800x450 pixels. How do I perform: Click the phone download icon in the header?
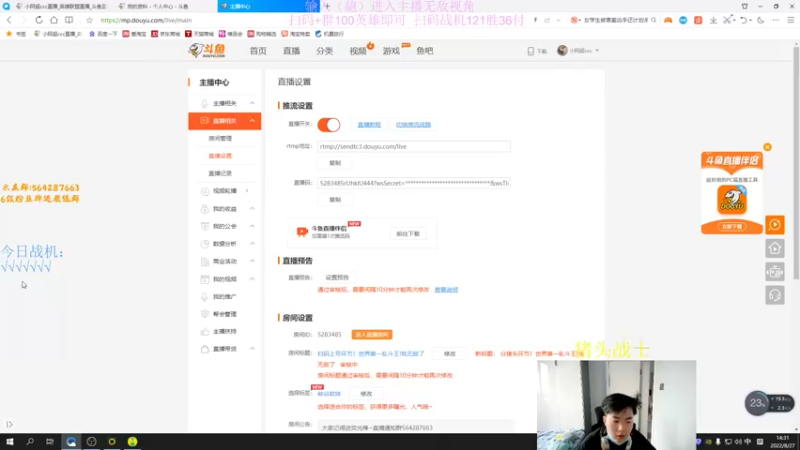(531, 51)
